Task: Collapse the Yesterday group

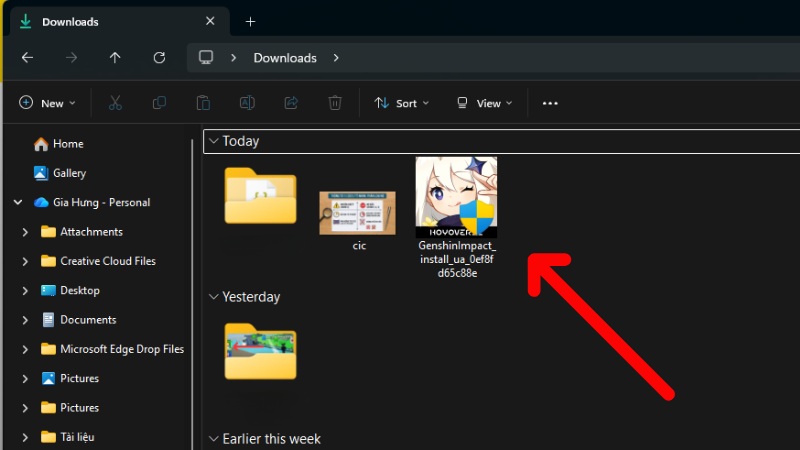Action: [213, 297]
